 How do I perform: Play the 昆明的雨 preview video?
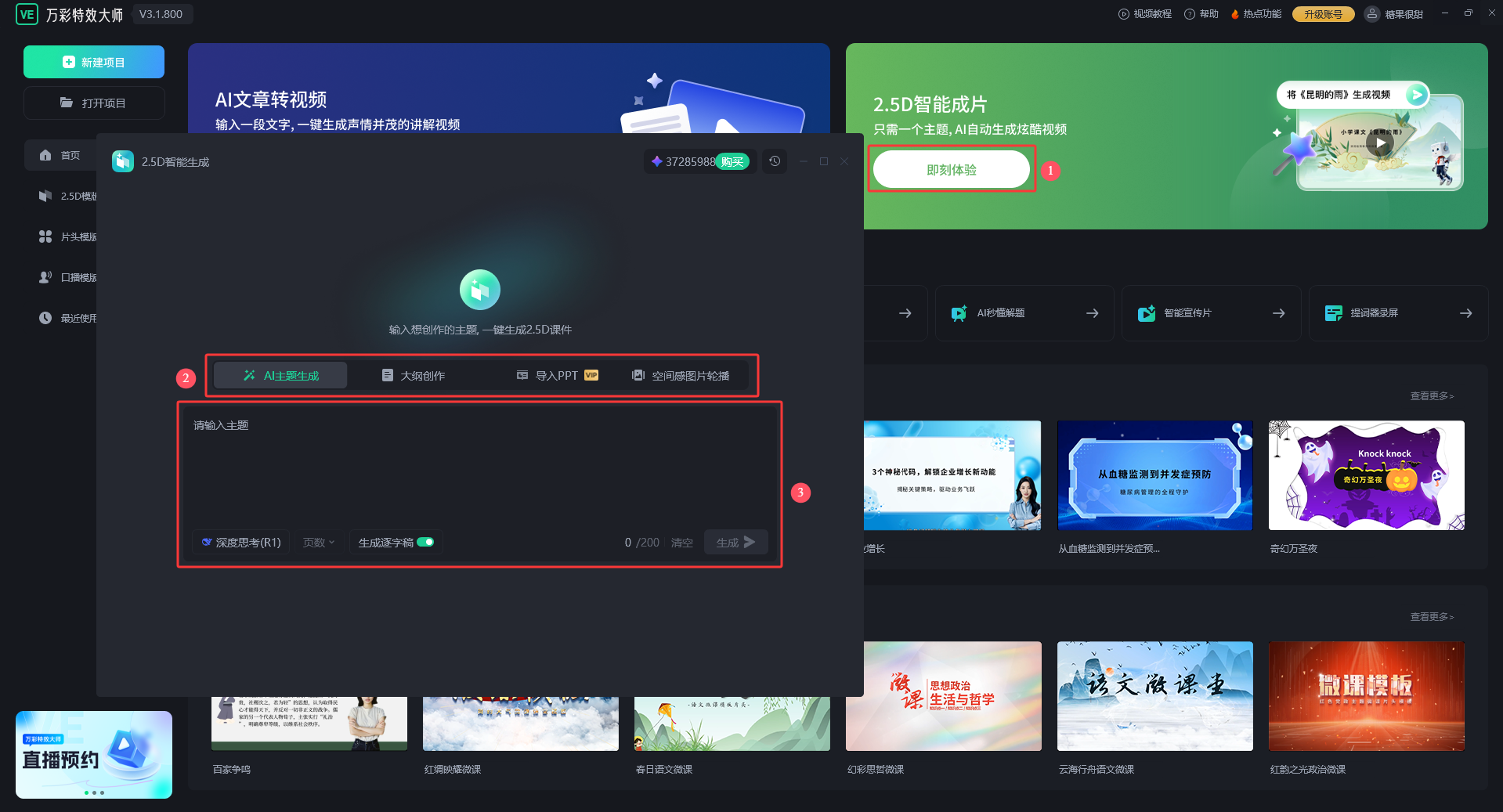1380,143
